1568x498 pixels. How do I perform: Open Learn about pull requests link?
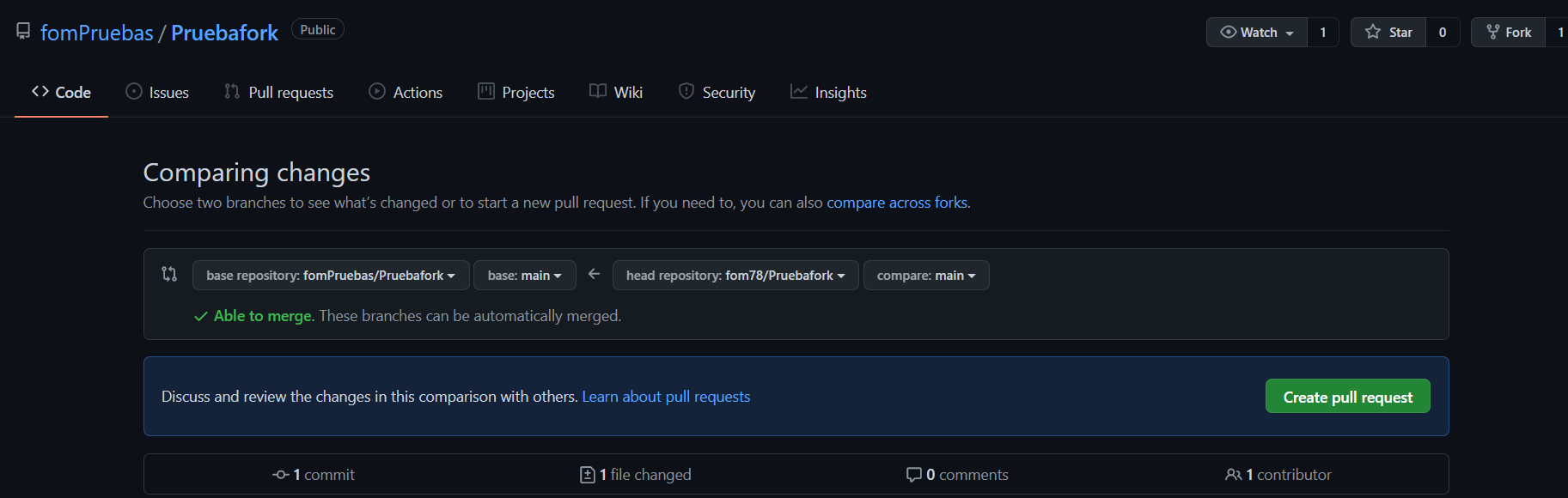(666, 397)
